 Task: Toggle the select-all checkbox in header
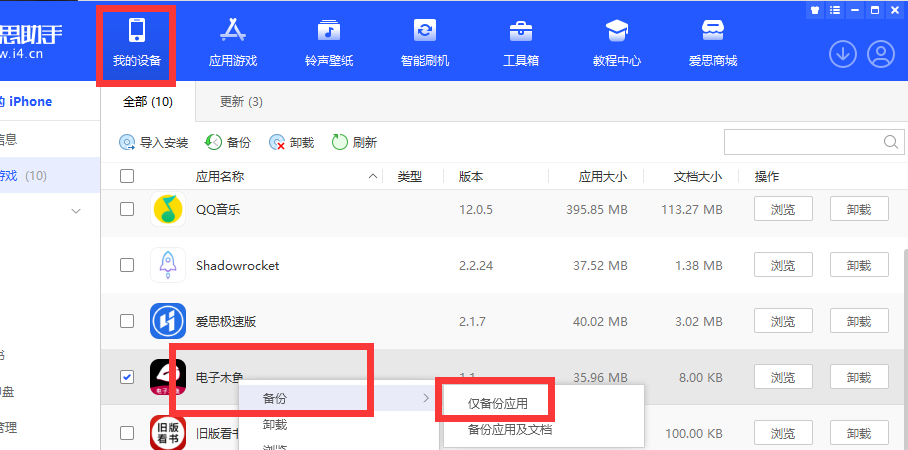pos(127,176)
